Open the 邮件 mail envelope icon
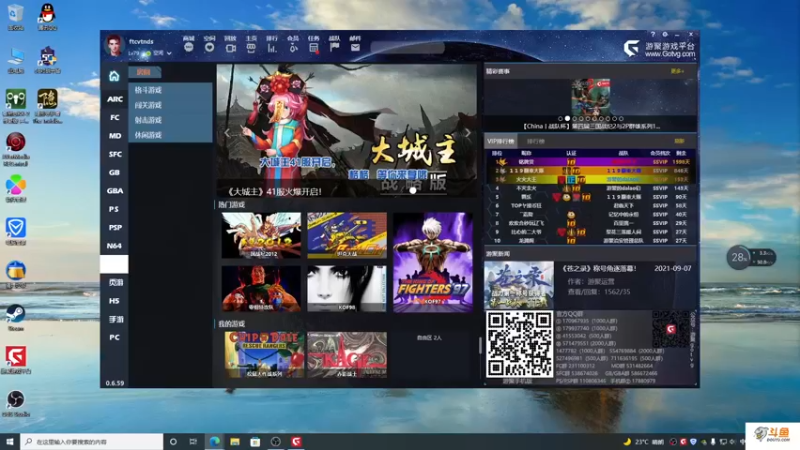The height and width of the screenshot is (450, 800). click(355, 47)
